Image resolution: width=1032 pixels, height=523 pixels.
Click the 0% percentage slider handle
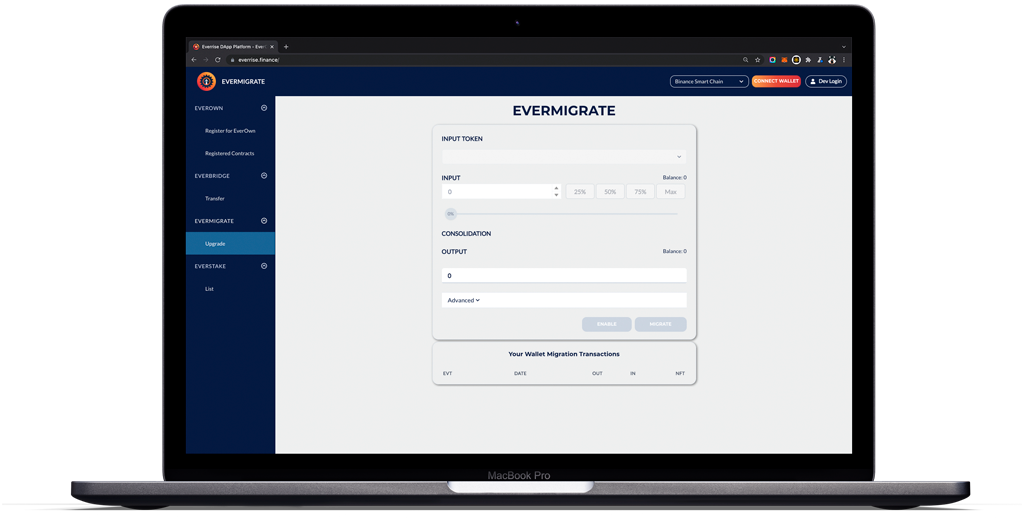450,214
